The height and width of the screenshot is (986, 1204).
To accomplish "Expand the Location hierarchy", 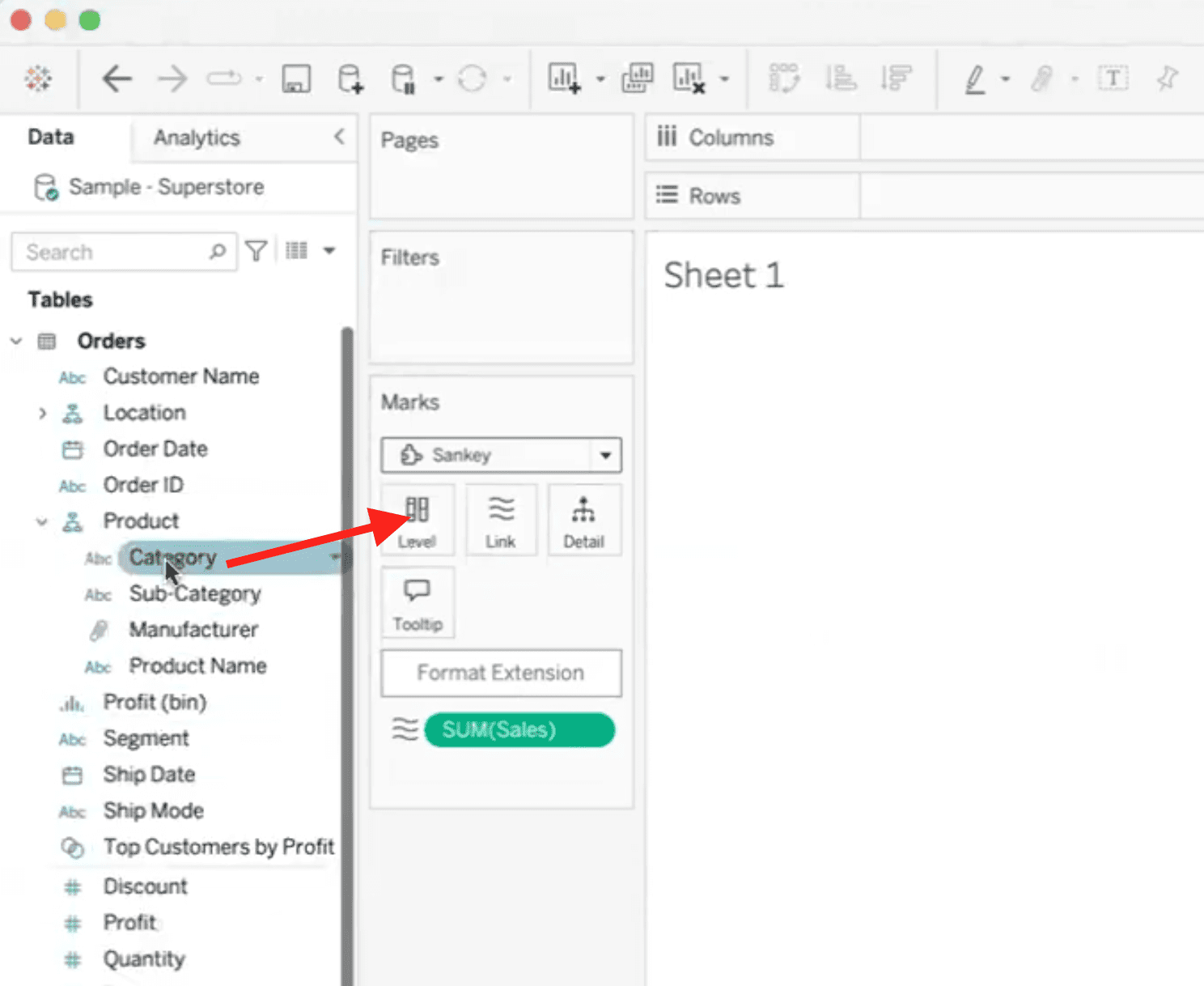I will [43, 413].
